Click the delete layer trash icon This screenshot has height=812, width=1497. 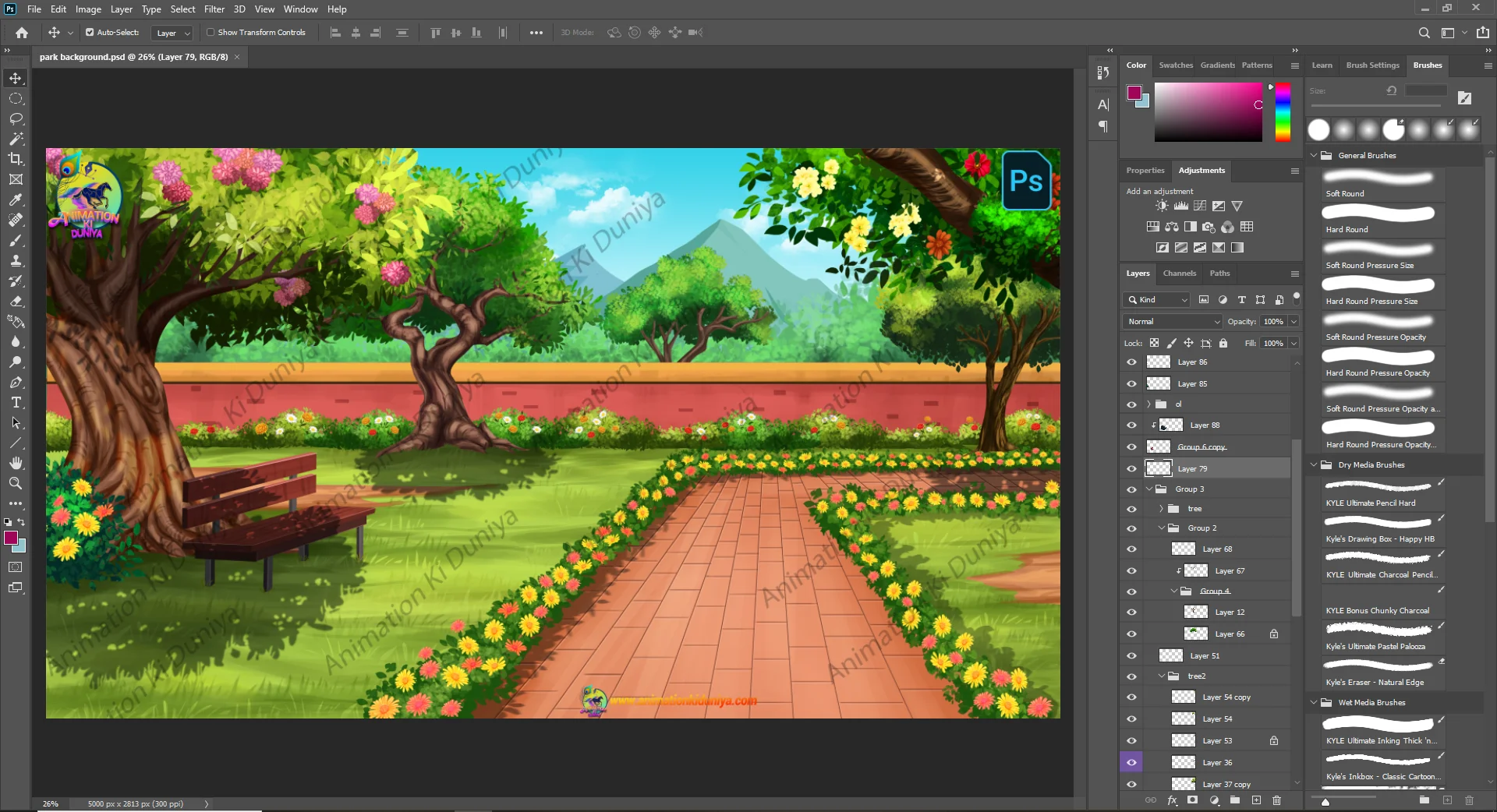(1276, 800)
